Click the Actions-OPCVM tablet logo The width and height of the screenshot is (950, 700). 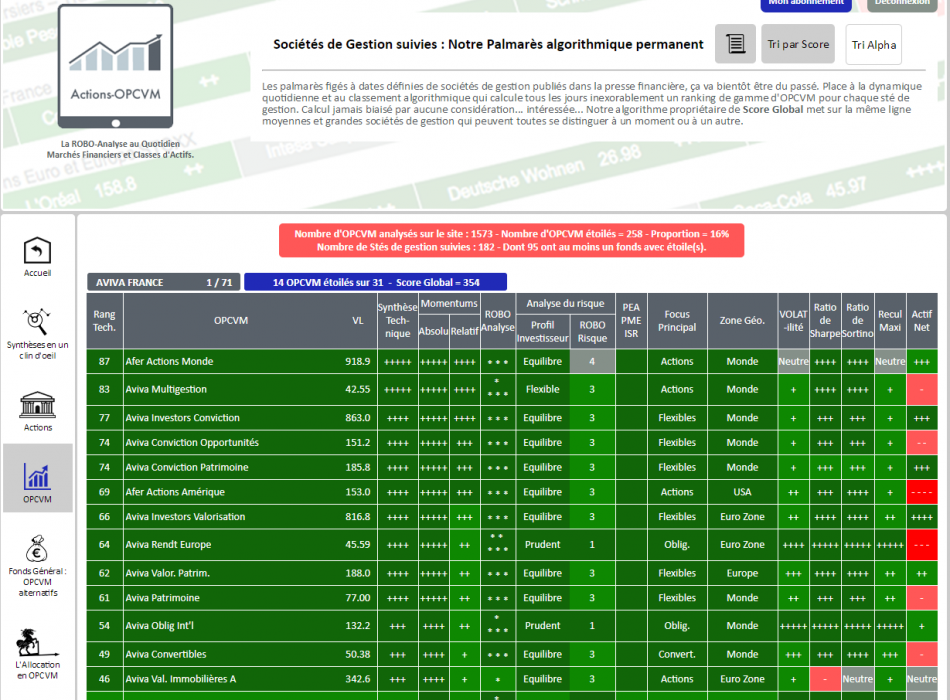click(115, 66)
